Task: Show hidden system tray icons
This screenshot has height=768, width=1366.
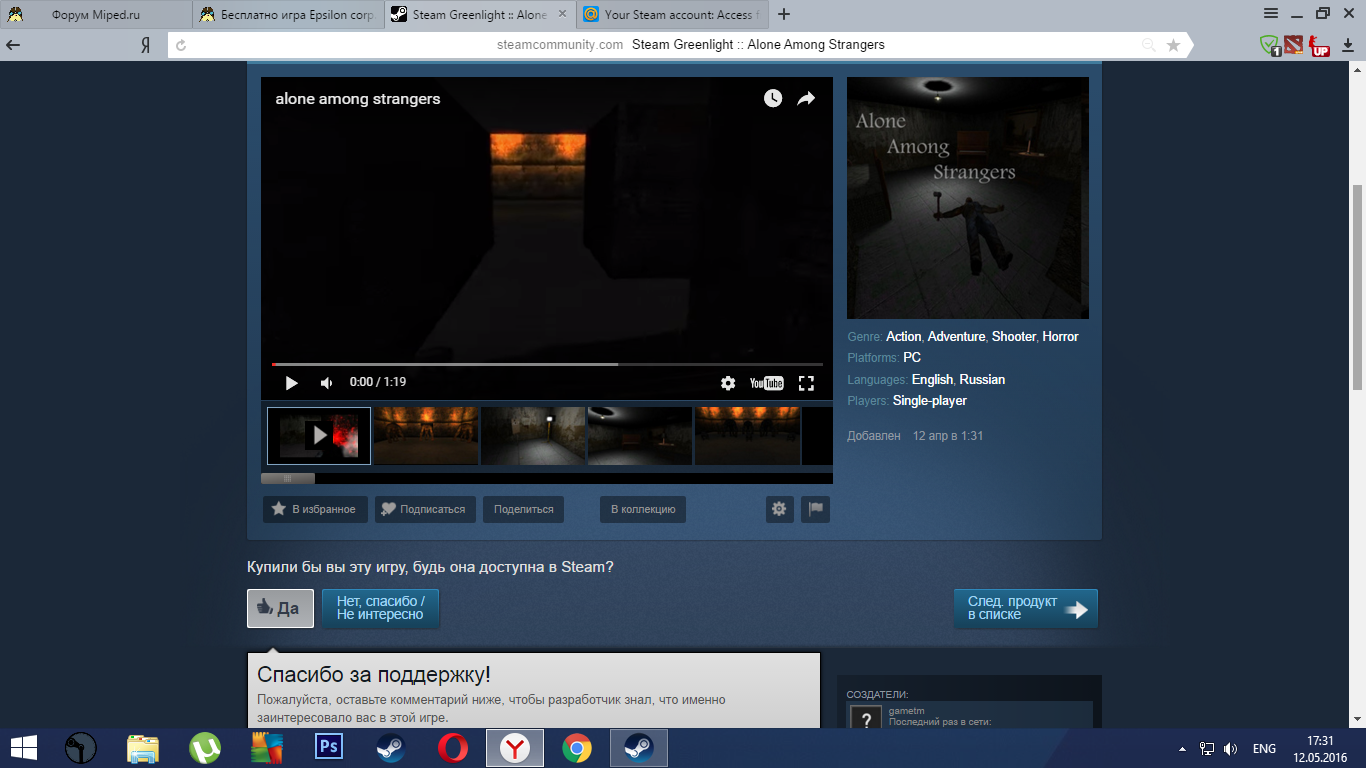Action: pos(1183,749)
